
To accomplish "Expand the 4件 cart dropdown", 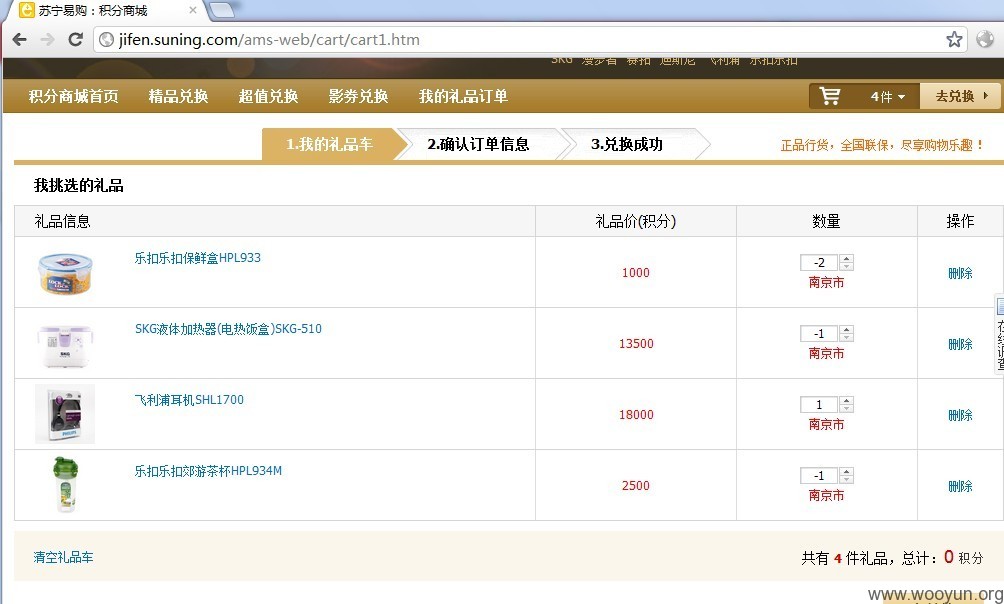I will [x=887, y=97].
